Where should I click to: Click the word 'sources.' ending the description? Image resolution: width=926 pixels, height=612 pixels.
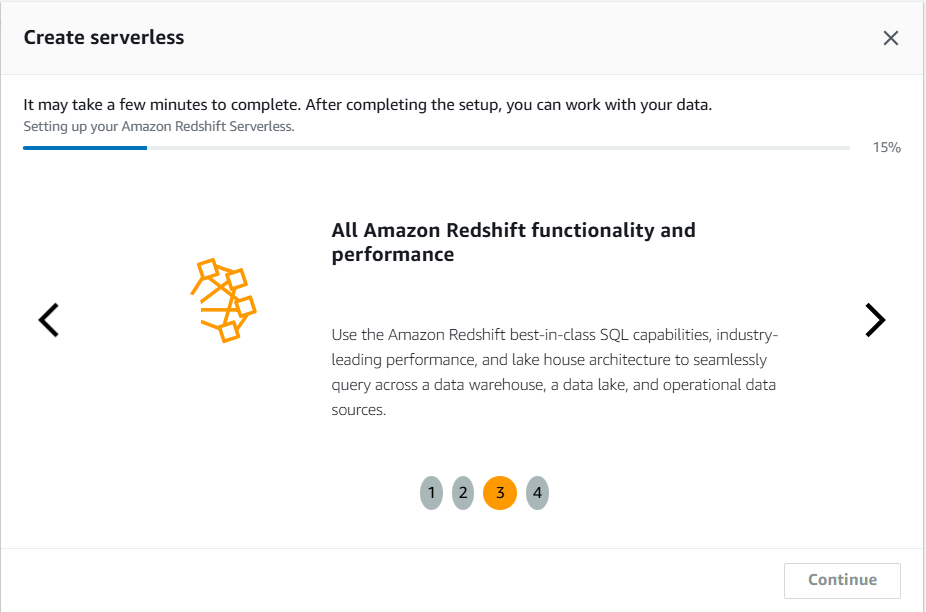[358, 411]
